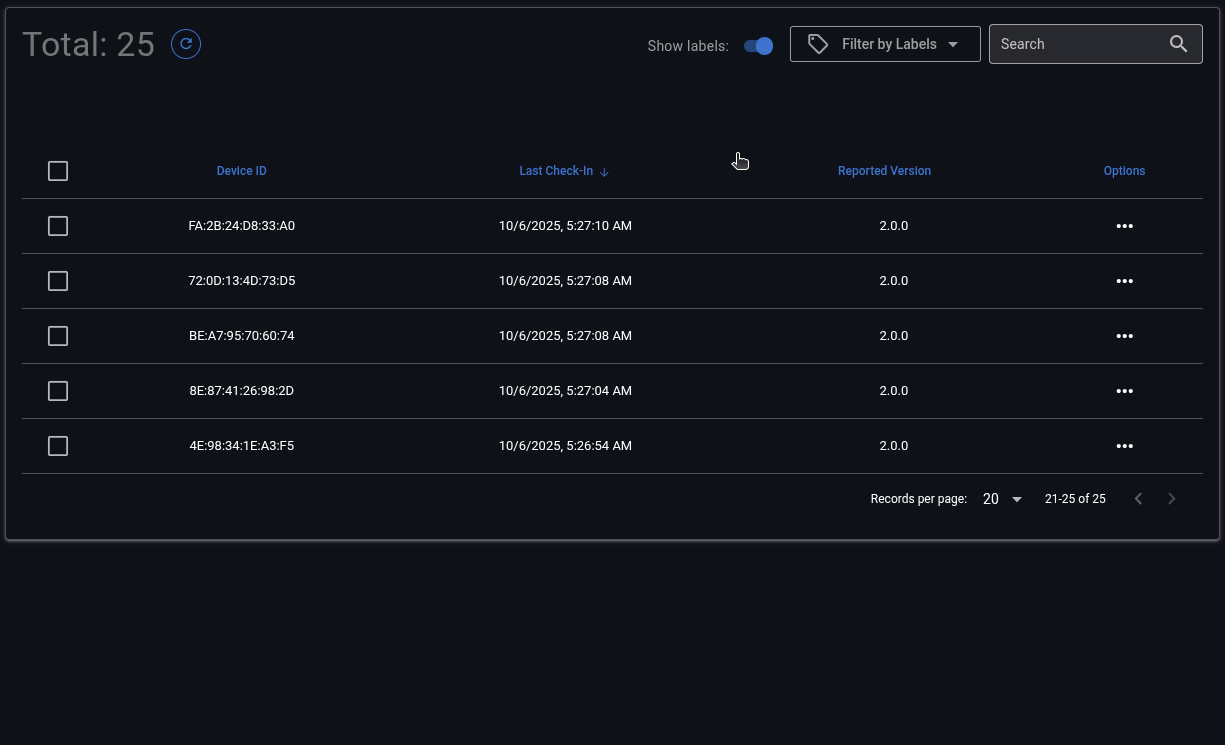Sort by the Device ID column header
The image size is (1225, 745).
tap(241, 171)
